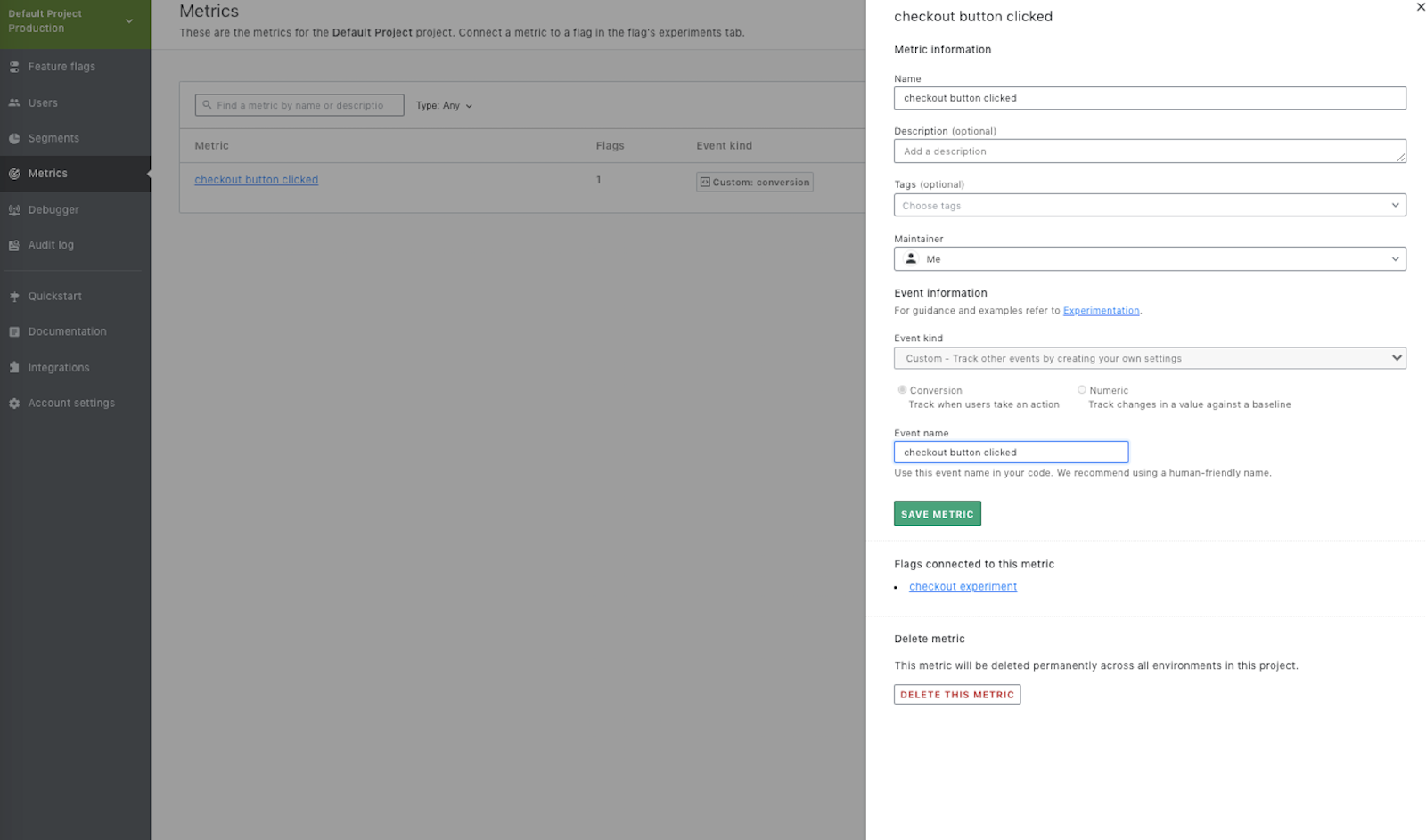This screenshot has width=1426, height=840.
Task: Open the Event kind dropdown
Action: [x=1149, y=357]
